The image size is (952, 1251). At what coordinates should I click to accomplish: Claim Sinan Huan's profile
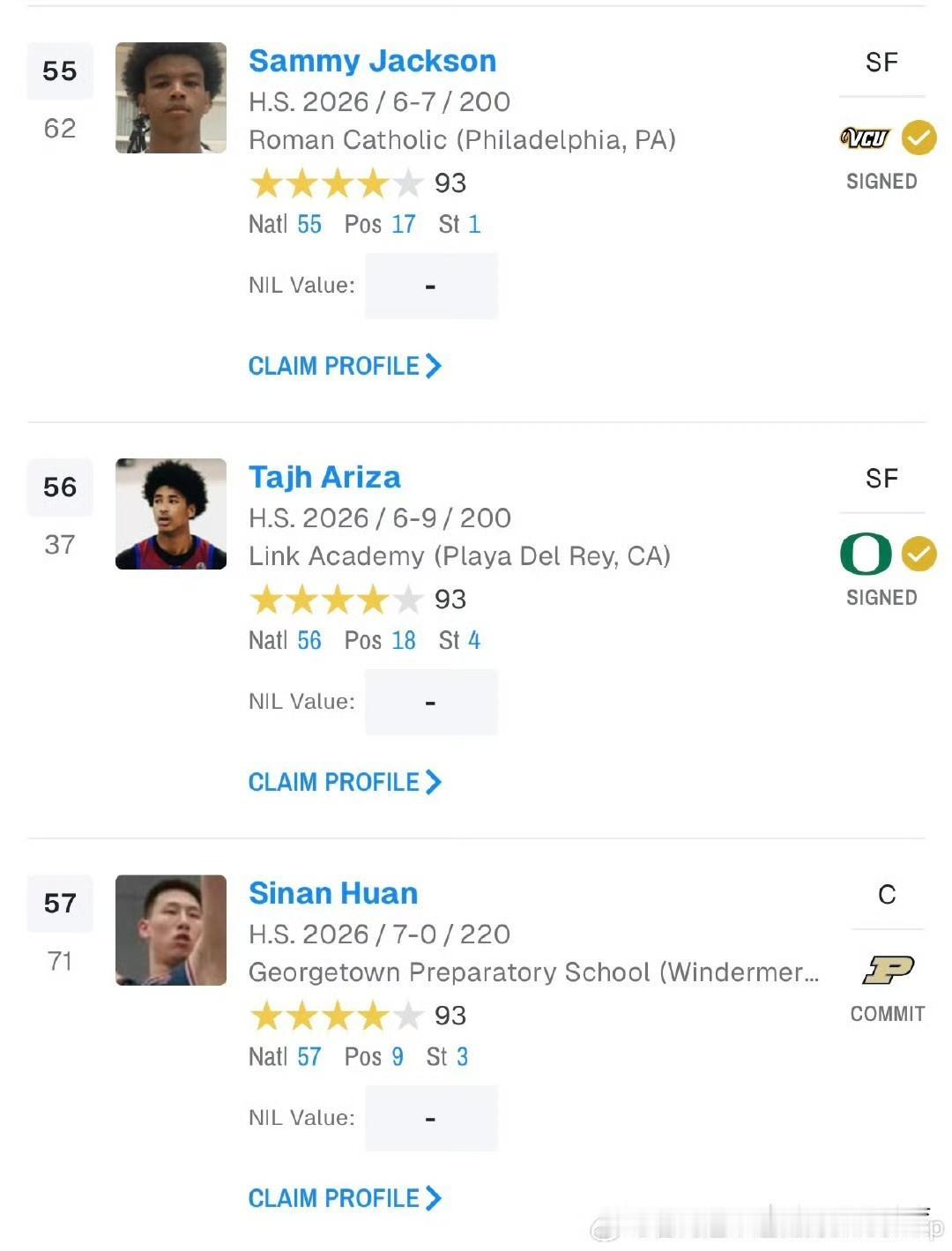point(345,1198)
